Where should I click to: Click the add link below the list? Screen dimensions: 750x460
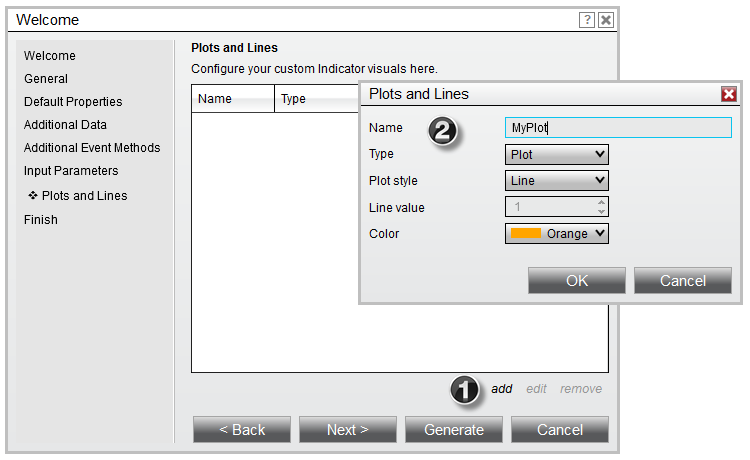(501, 389)
